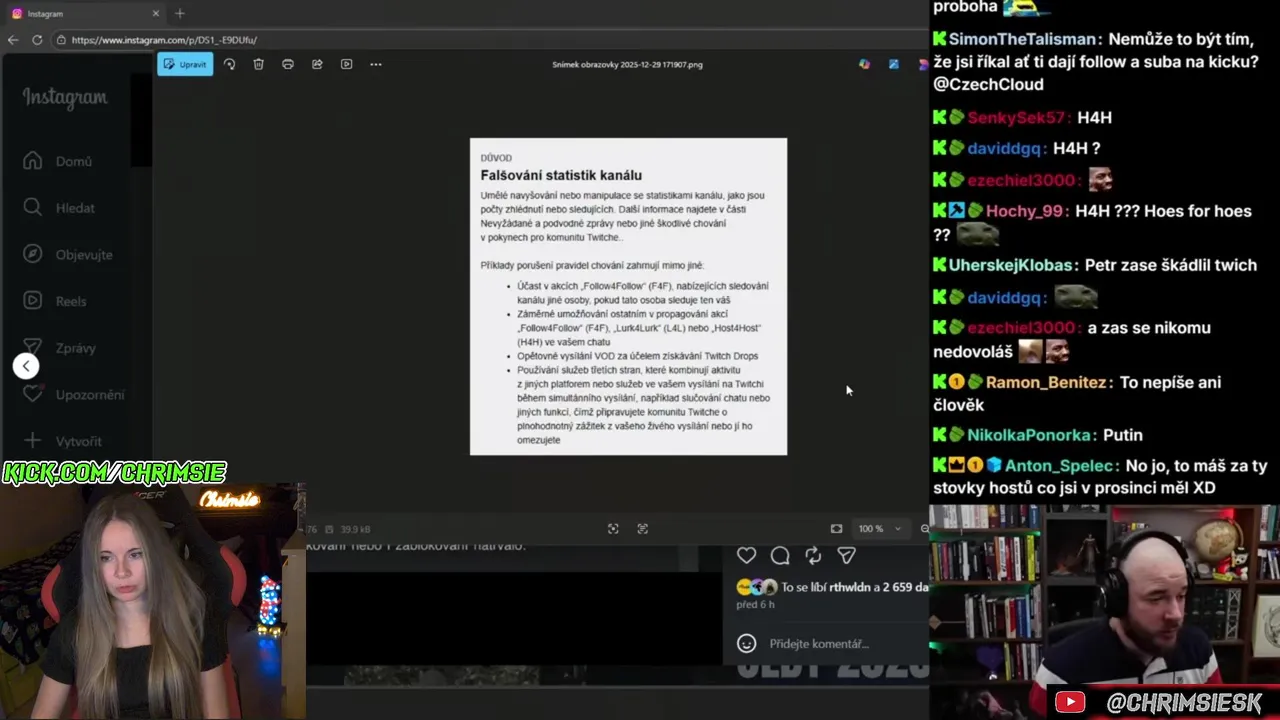Click the scan text icon in Photos status bar
Viewport: 1280px width, 720px height.
tap(643, 529)
